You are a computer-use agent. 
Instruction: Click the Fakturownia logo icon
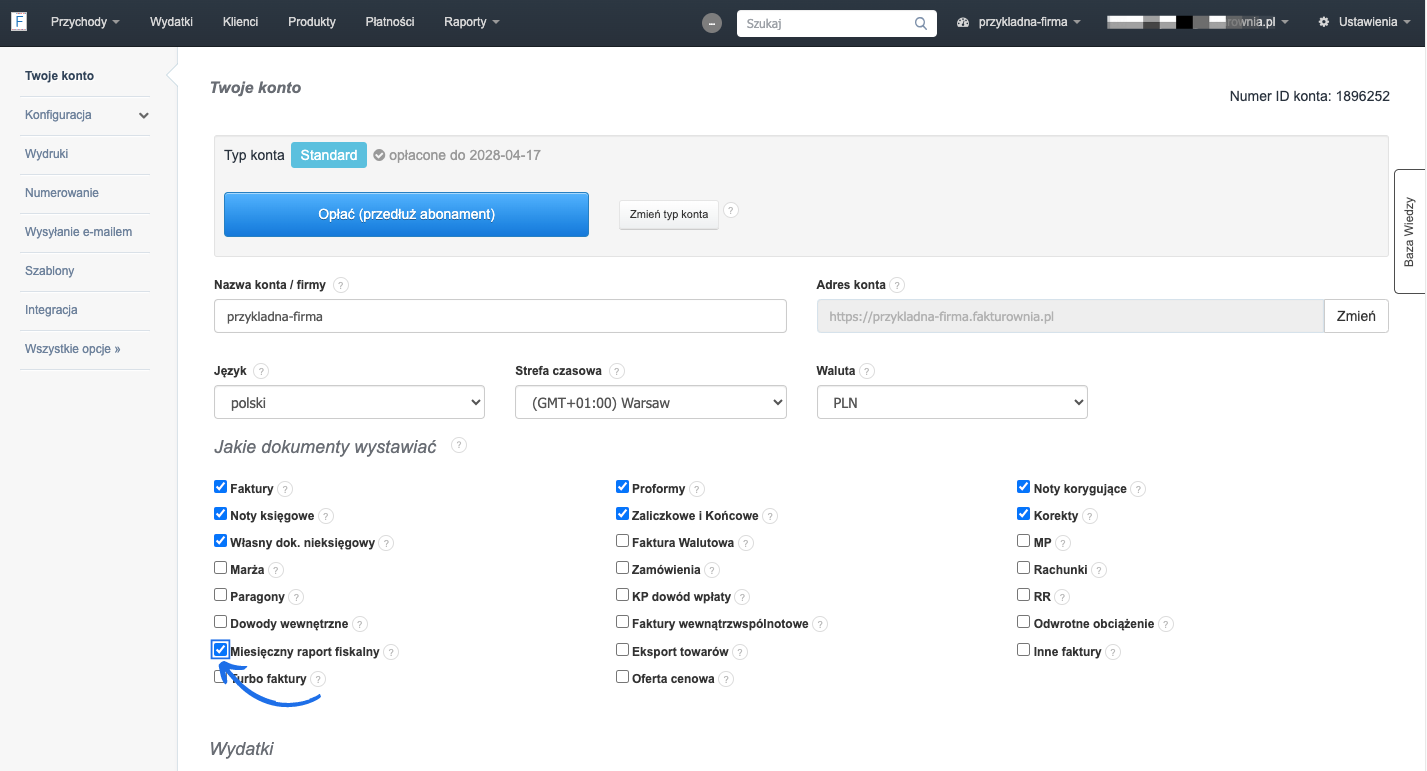tap(19, 22)
